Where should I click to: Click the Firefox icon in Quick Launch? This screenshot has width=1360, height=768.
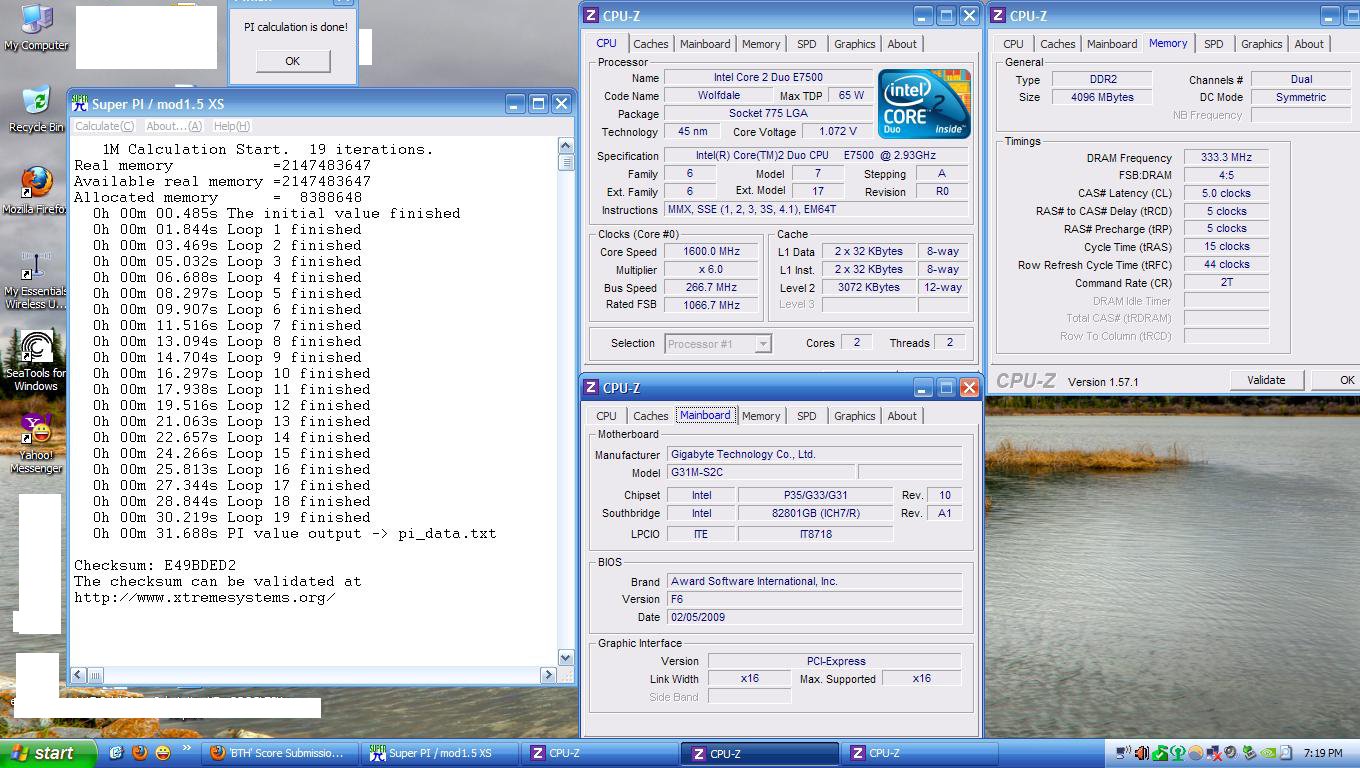139,753
